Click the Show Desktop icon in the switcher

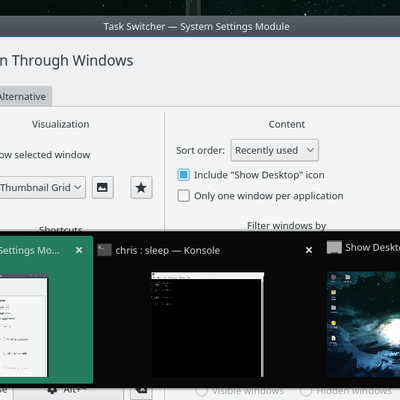(334, 247)
